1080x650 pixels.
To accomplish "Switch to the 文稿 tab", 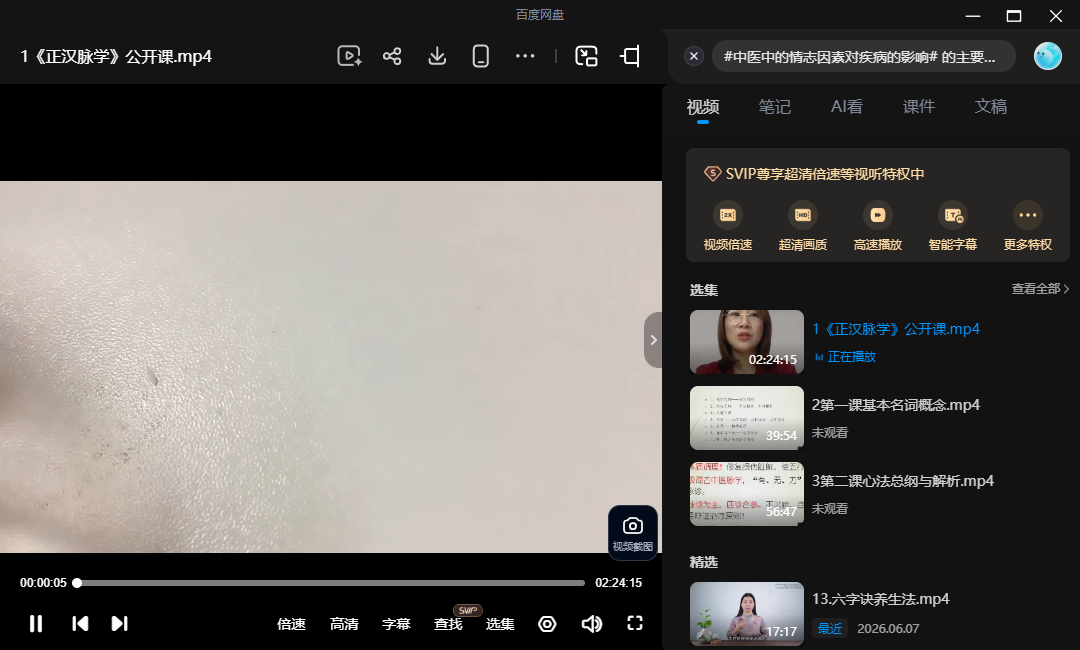I will click(990, 107).
